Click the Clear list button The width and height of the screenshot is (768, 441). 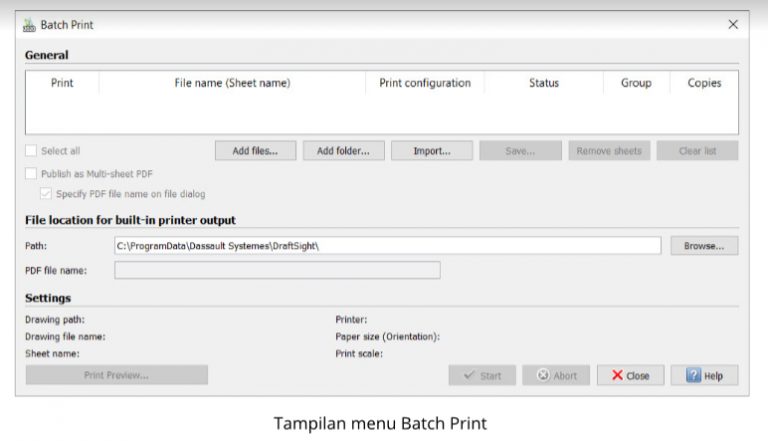(x=697, y=151)
